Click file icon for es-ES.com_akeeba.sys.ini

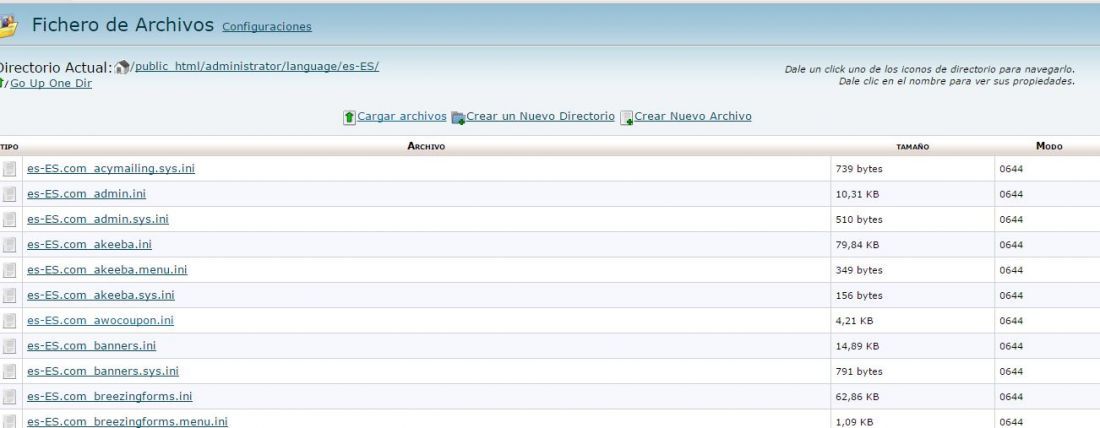[x=9, y=295]
